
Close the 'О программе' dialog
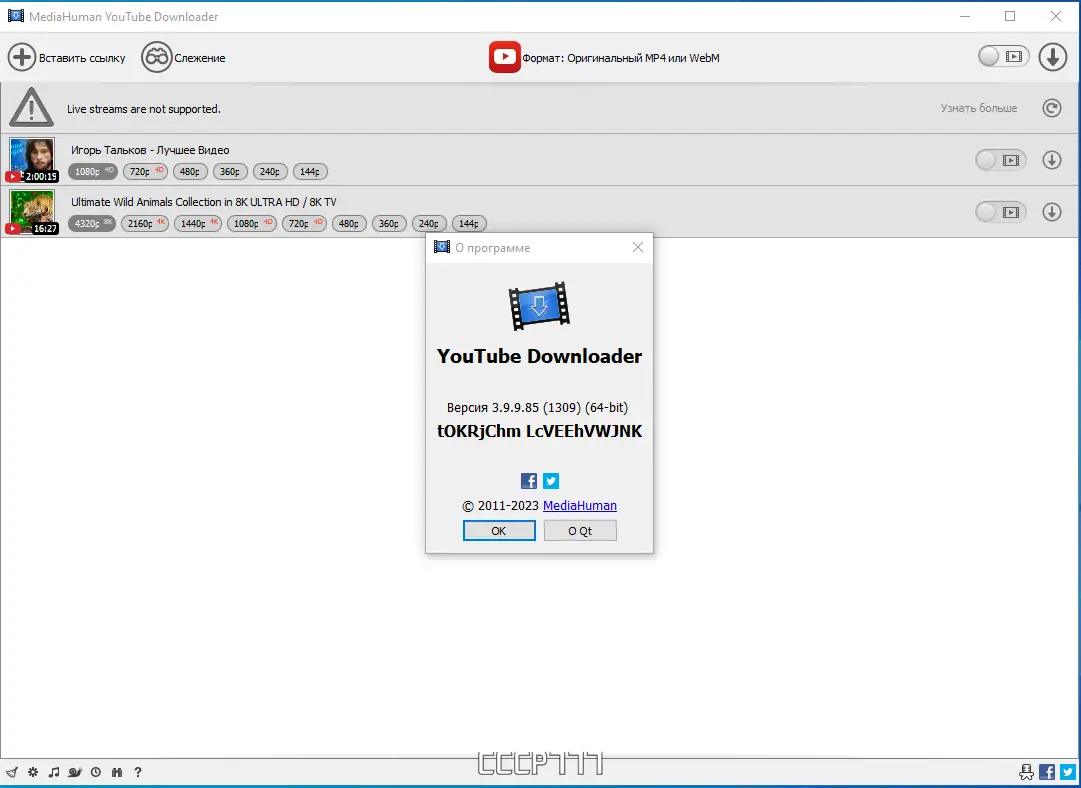pos(638,247)
